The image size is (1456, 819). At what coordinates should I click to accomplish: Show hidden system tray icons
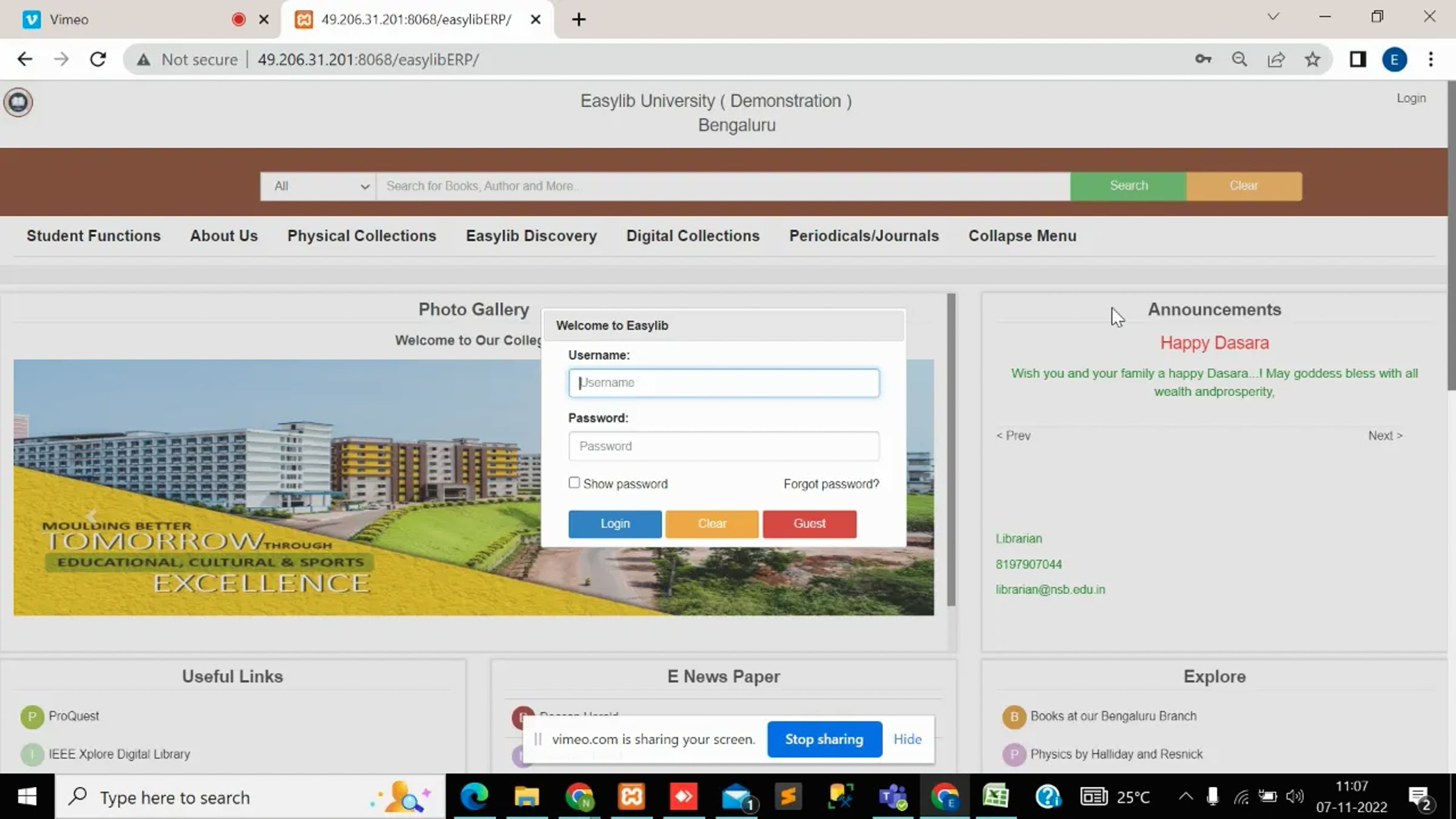pyautogui.click(x=1185, y=797)
